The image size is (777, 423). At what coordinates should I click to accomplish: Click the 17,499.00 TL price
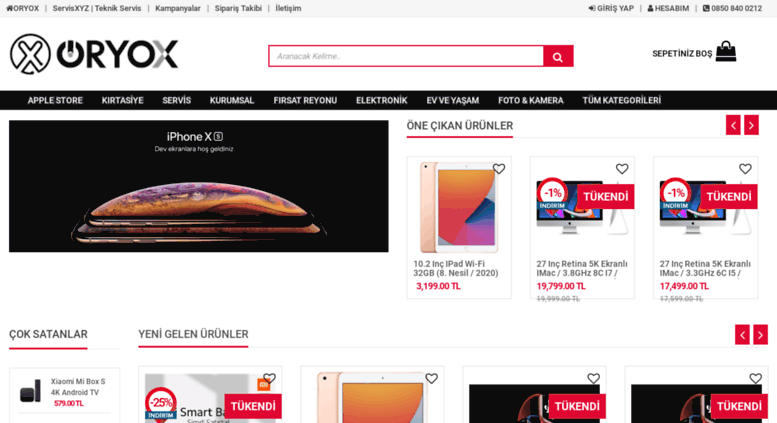click(684, 286)
